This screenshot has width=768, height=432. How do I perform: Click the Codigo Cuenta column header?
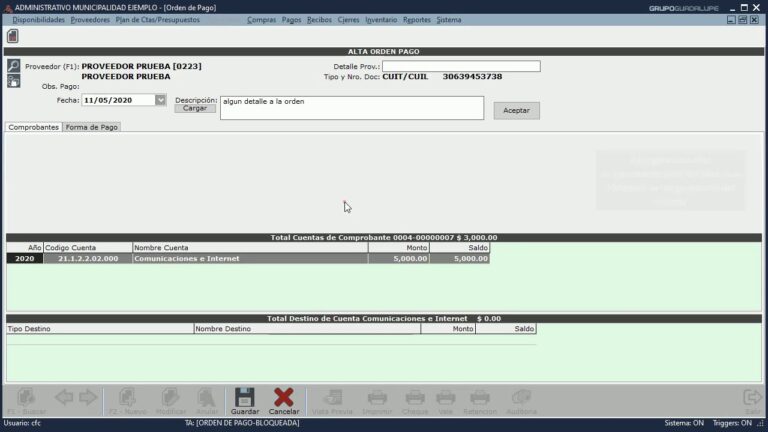point(88,248)
